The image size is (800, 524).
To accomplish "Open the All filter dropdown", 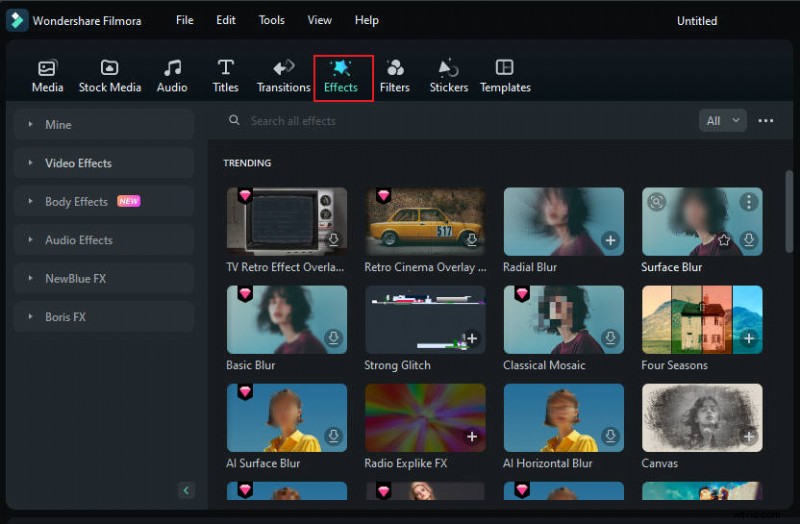I will coord(722,121).
